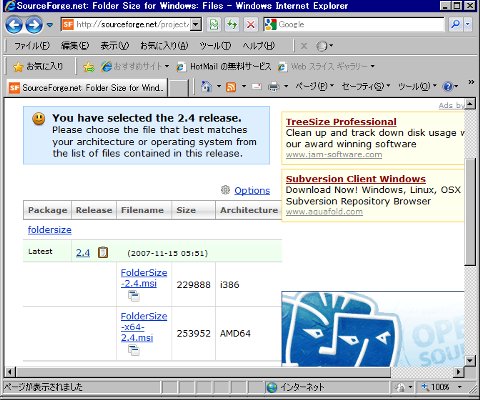This screenshot has width=480, height=400.
Task: Show more command bar items chevron
Action: pos(471,82)
